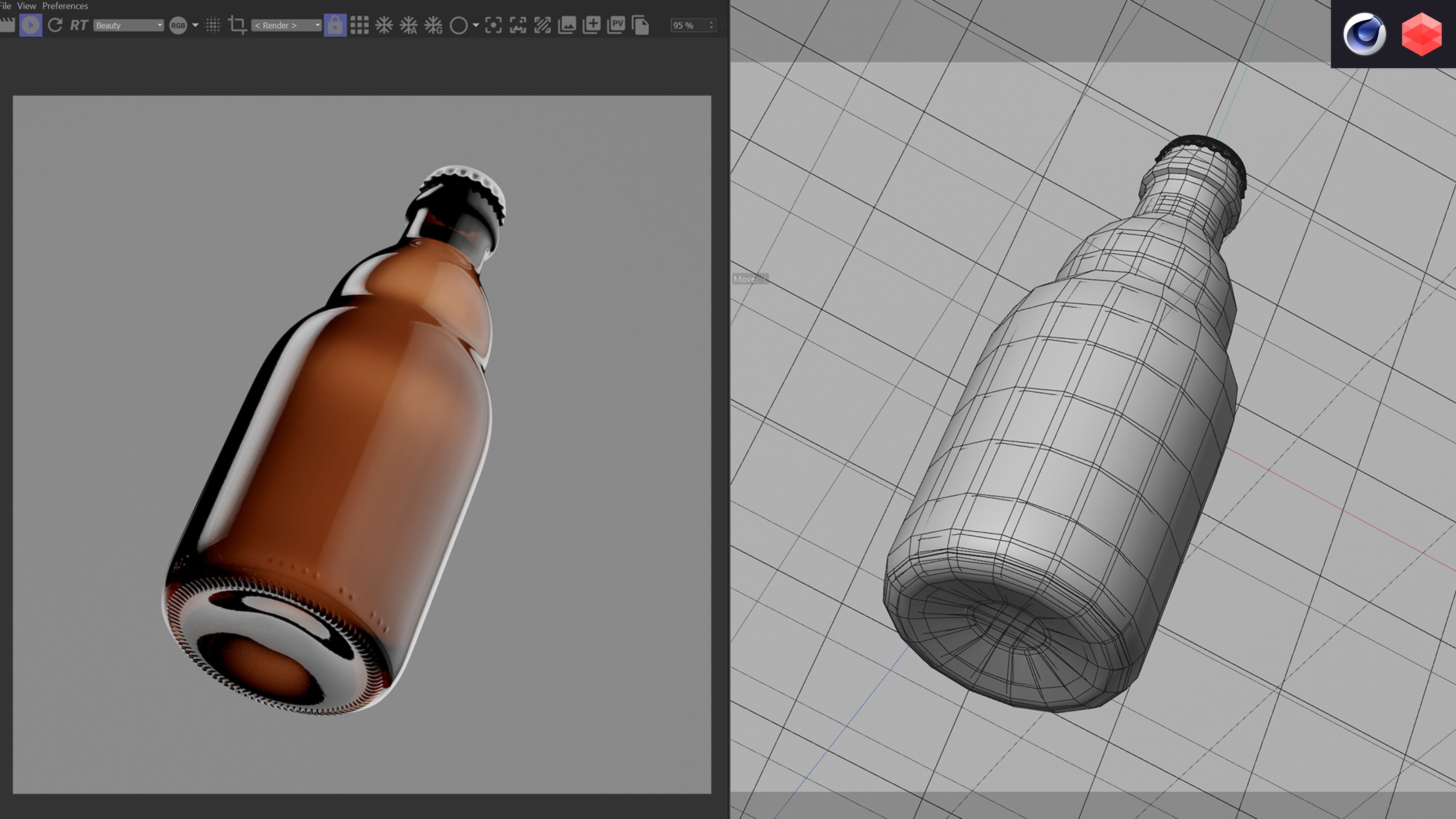
Task: Click the View menu item
Action: 26,6
